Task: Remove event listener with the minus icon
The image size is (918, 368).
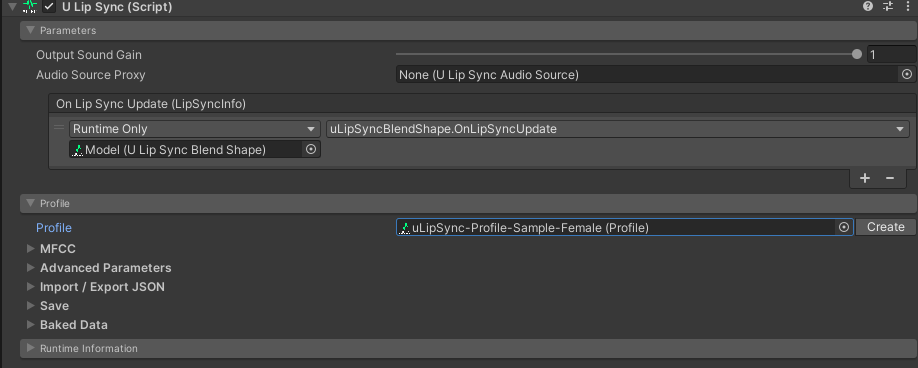Action: [x=890, y=178]
